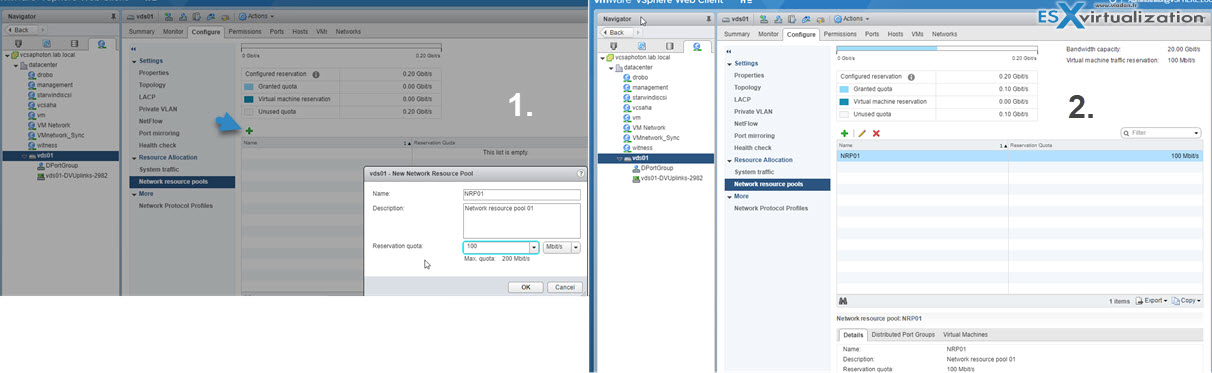1212x373 pixels.
Task: Open Actions menu in right window
Action: (x=851, y=19)
